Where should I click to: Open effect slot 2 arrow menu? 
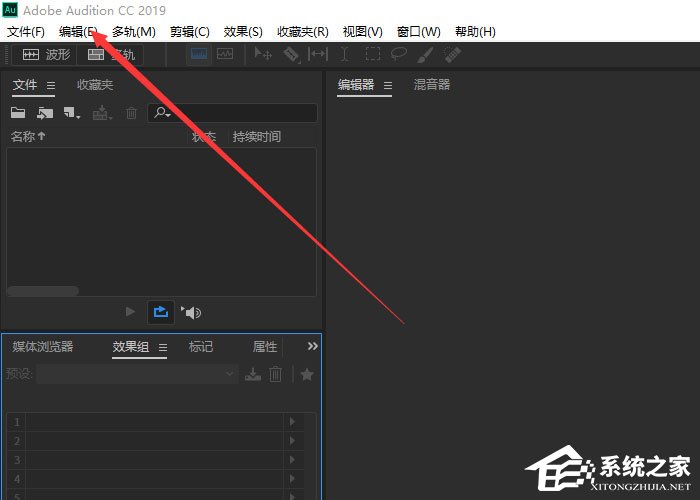coord(292,441)
